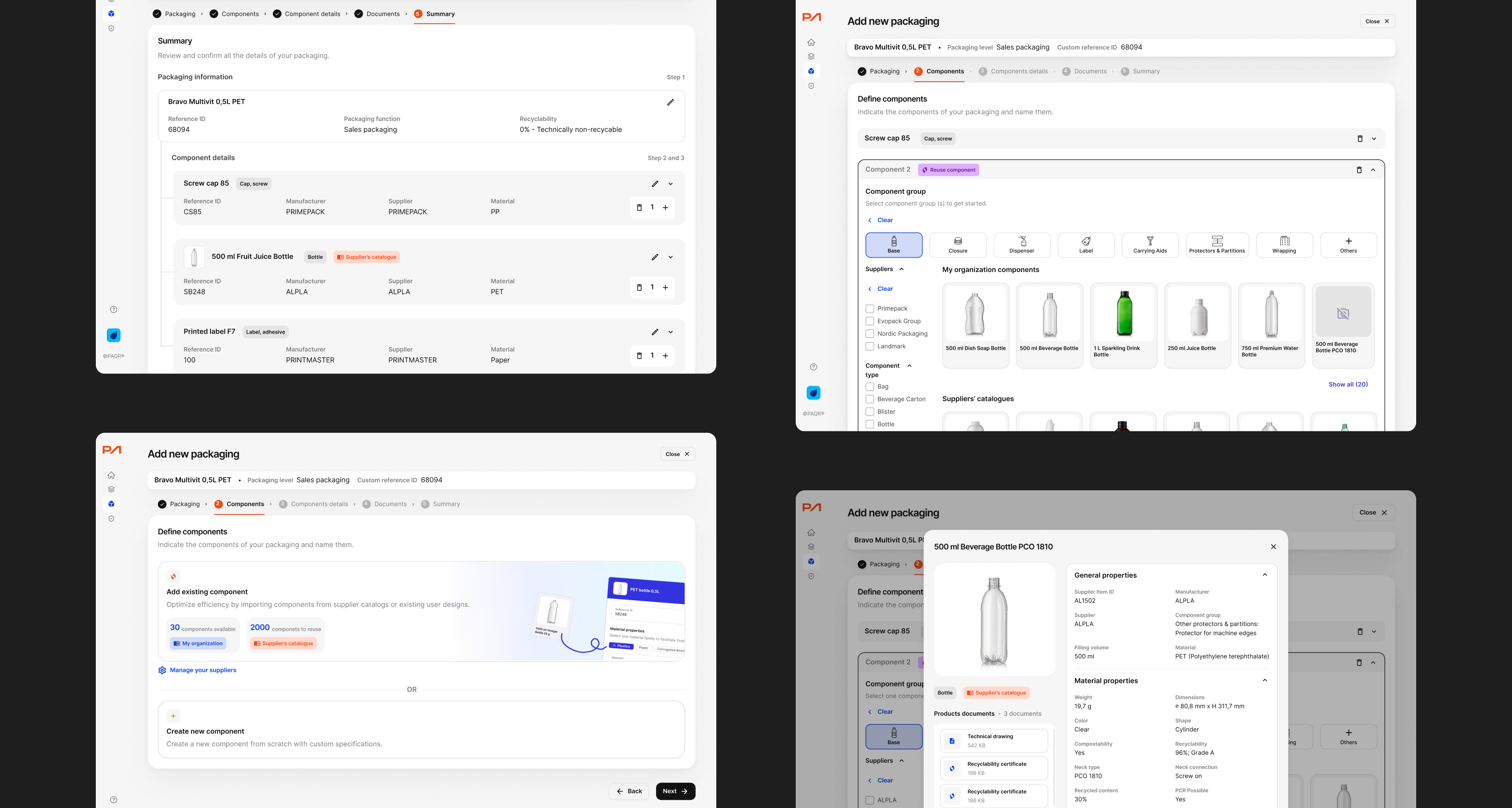1512x808 pixels.
Task: Check the Beverage Carton type filter
Action: coord(870,399)
